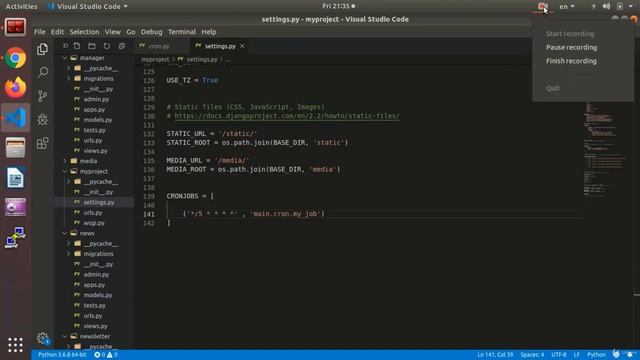640x360 pixels.
Task: Open the Selection menu
Action: [x=84, y=32]
